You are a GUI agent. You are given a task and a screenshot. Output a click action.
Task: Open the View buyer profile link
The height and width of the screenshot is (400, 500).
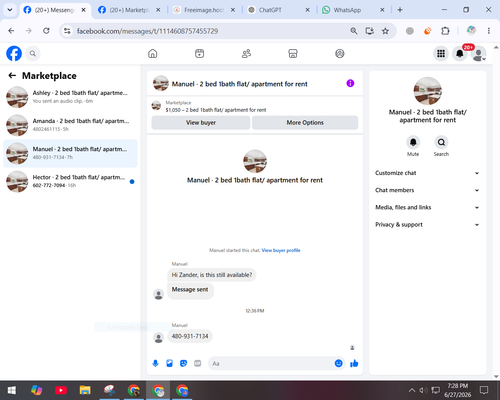tap(281, 250)
